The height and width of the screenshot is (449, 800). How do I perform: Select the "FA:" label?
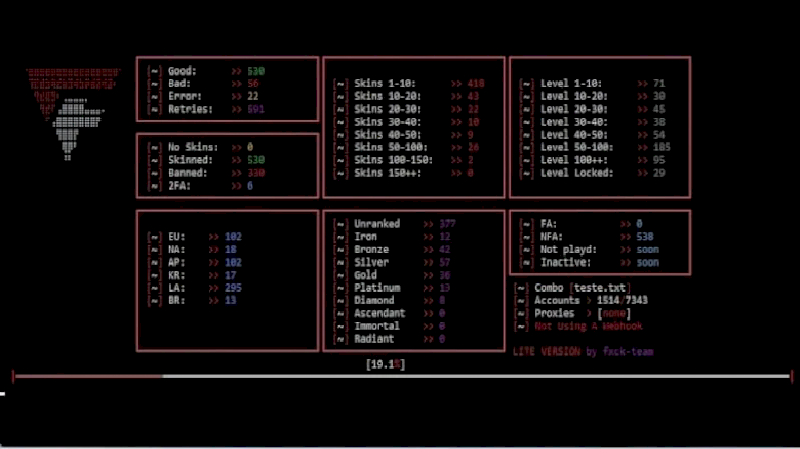coord(548,224)
